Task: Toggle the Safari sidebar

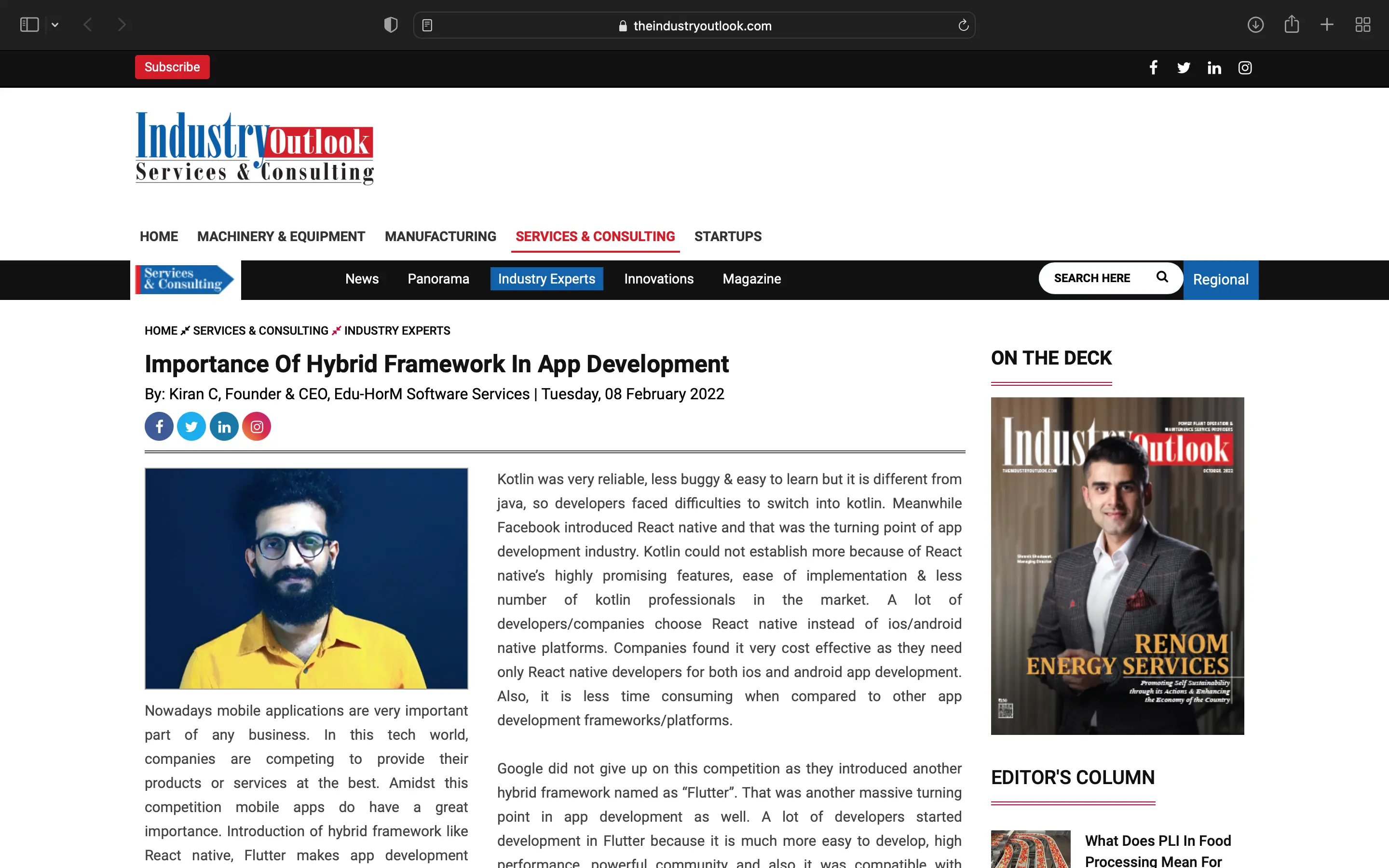Action: coord(29,25)
